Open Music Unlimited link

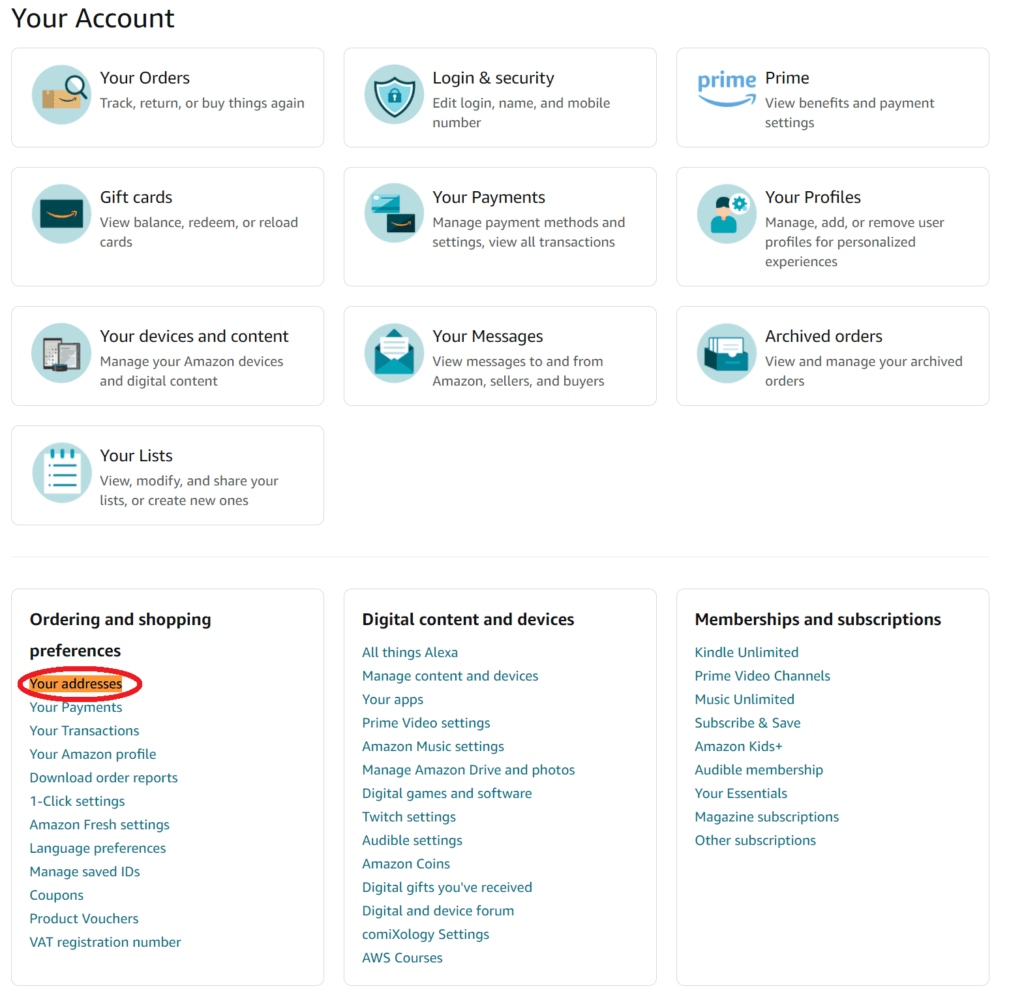[744, 699]
